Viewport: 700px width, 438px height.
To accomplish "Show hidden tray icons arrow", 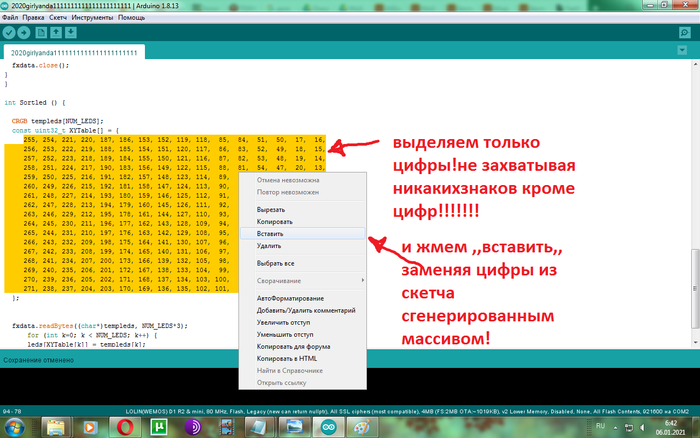I will (x=615, y=428).
